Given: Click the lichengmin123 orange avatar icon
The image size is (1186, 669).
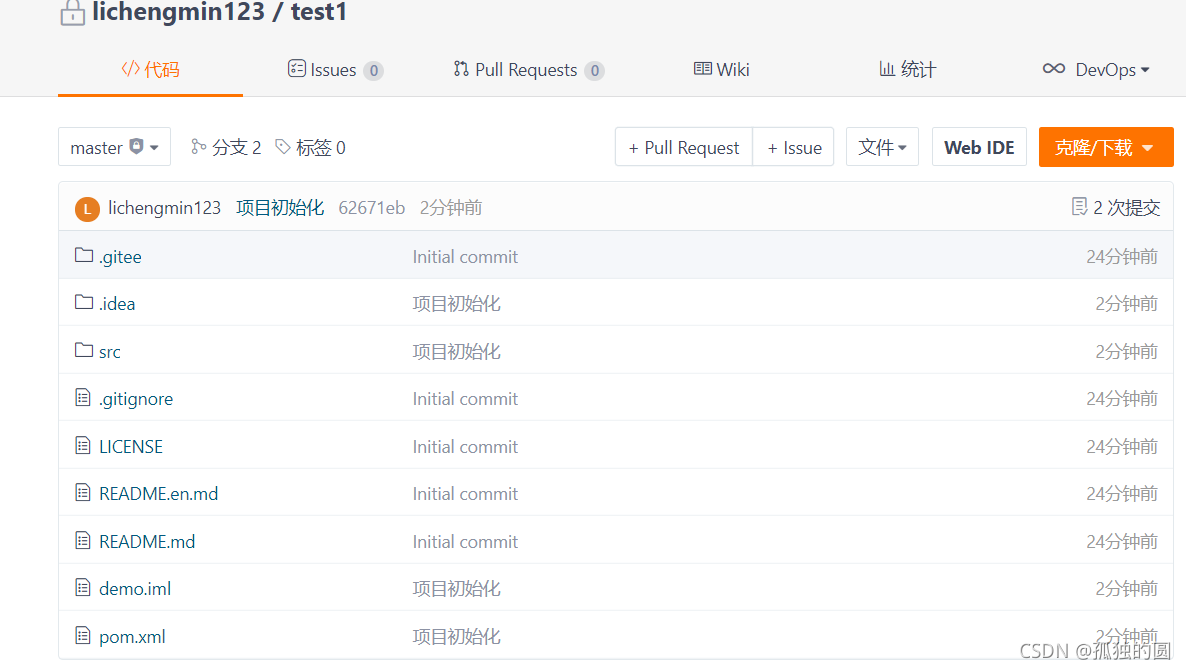Looking at the screenshot, I should [87, 209].
